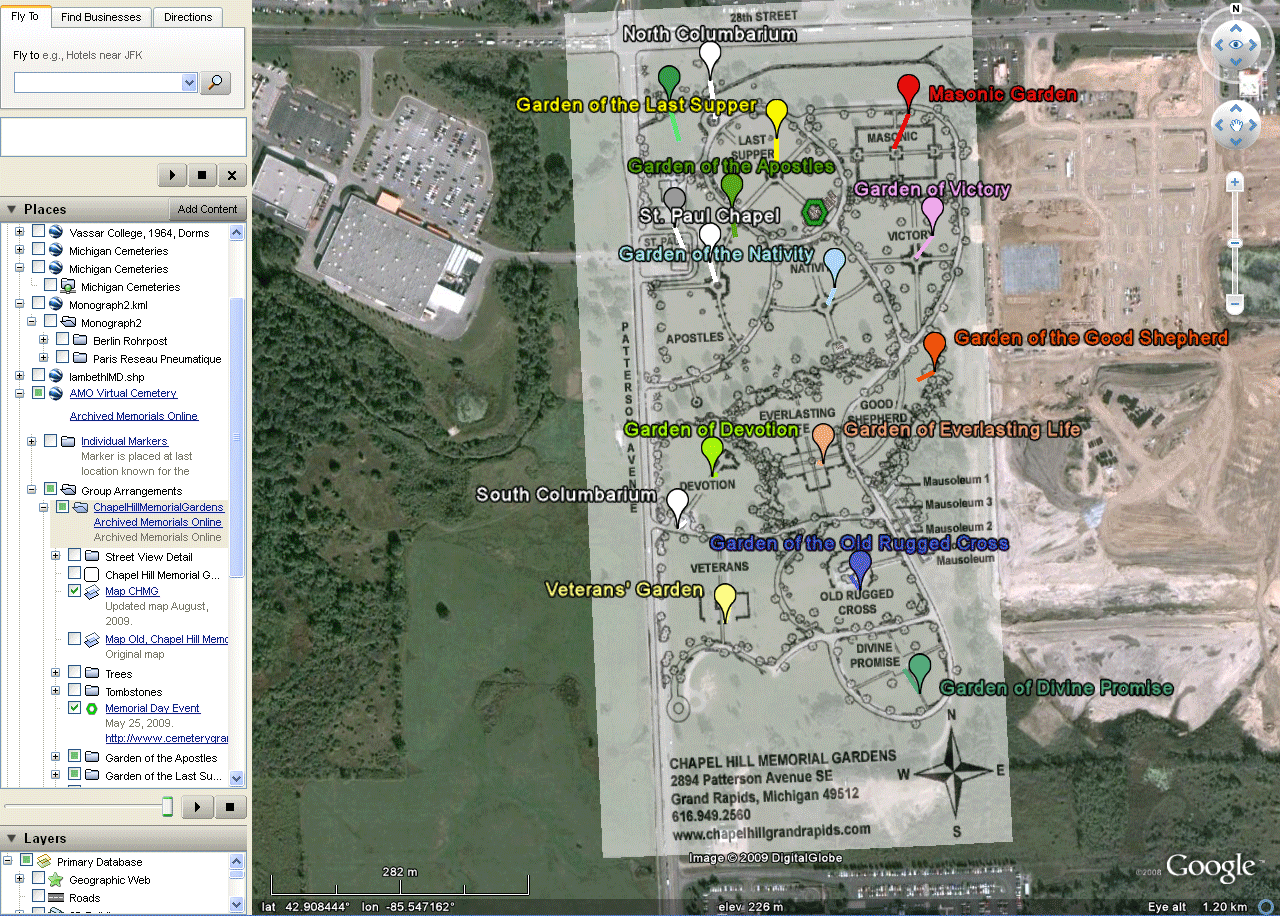Click the zoom slider on the map

(x=1235, y=243)
